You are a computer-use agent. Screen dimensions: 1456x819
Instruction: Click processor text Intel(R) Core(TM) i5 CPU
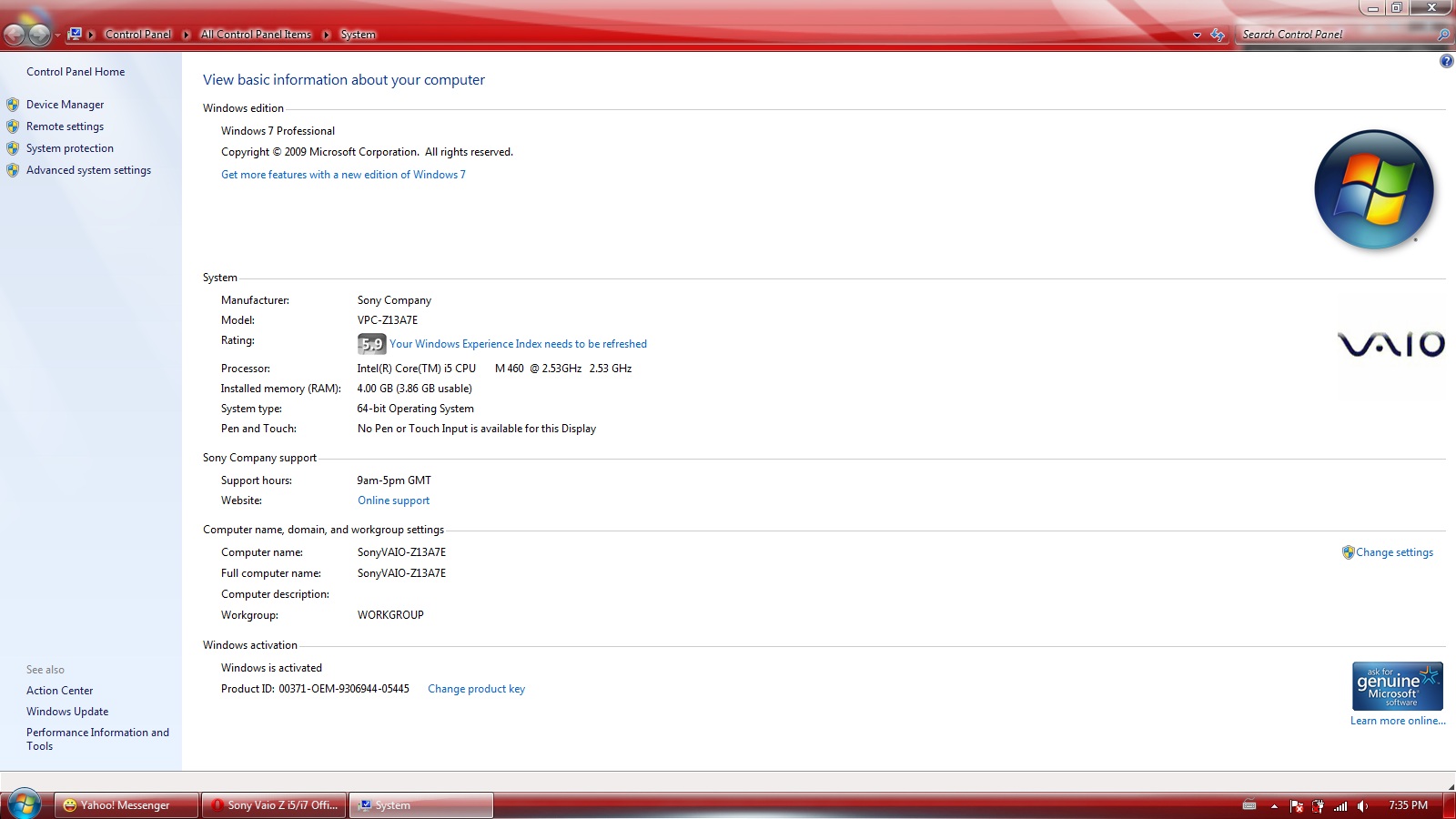pyautogui.click(x=417, y=369)
